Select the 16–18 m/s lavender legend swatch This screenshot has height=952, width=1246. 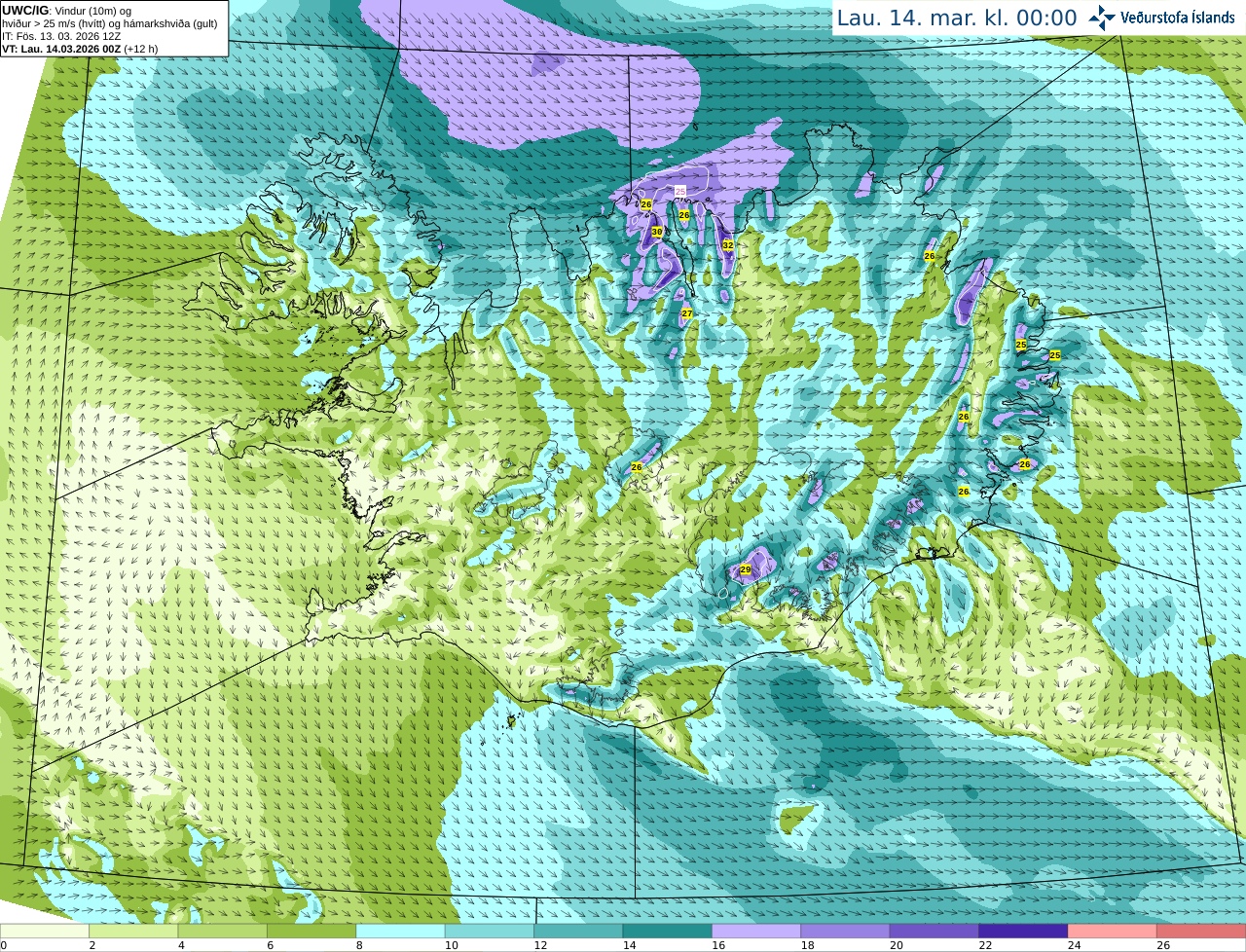point(756,931)
